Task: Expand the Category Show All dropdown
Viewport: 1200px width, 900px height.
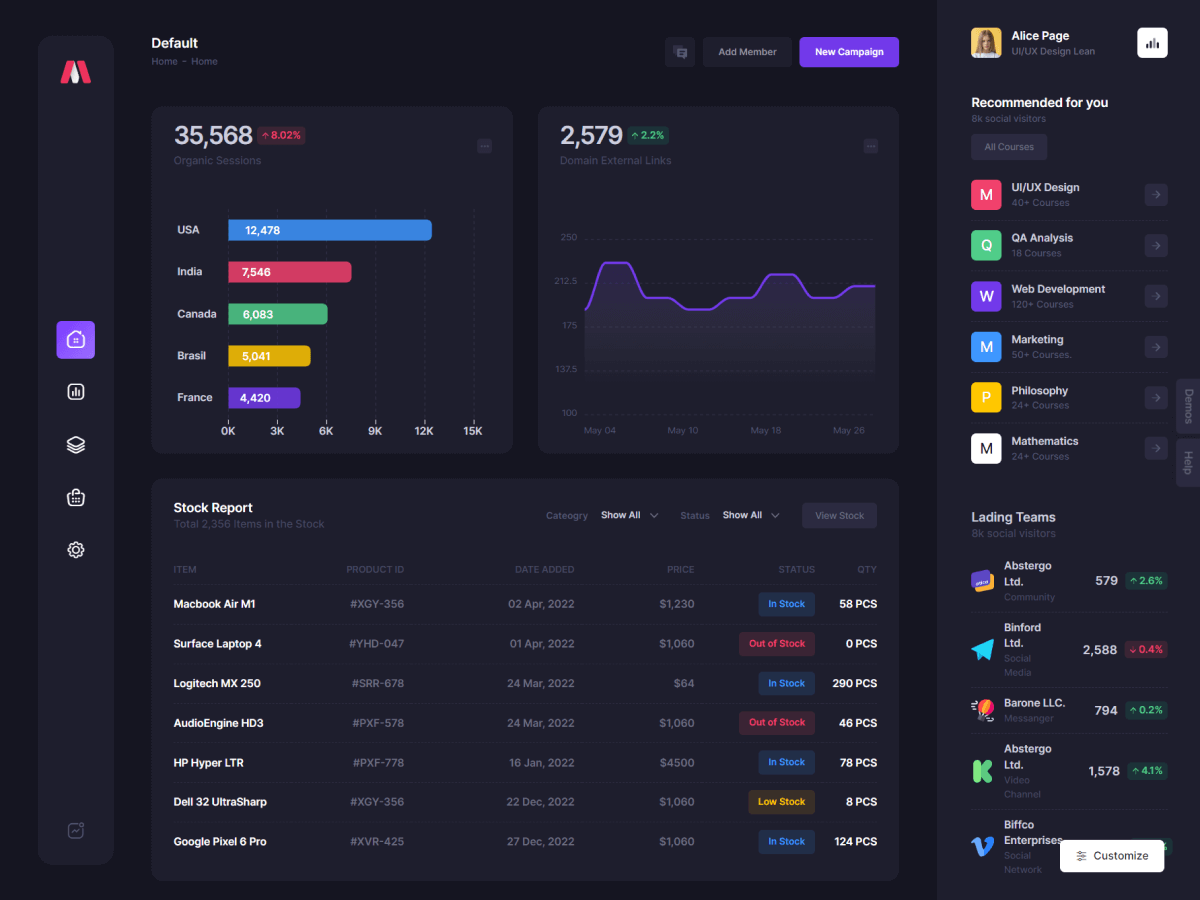Action: (x=629, y=515)
